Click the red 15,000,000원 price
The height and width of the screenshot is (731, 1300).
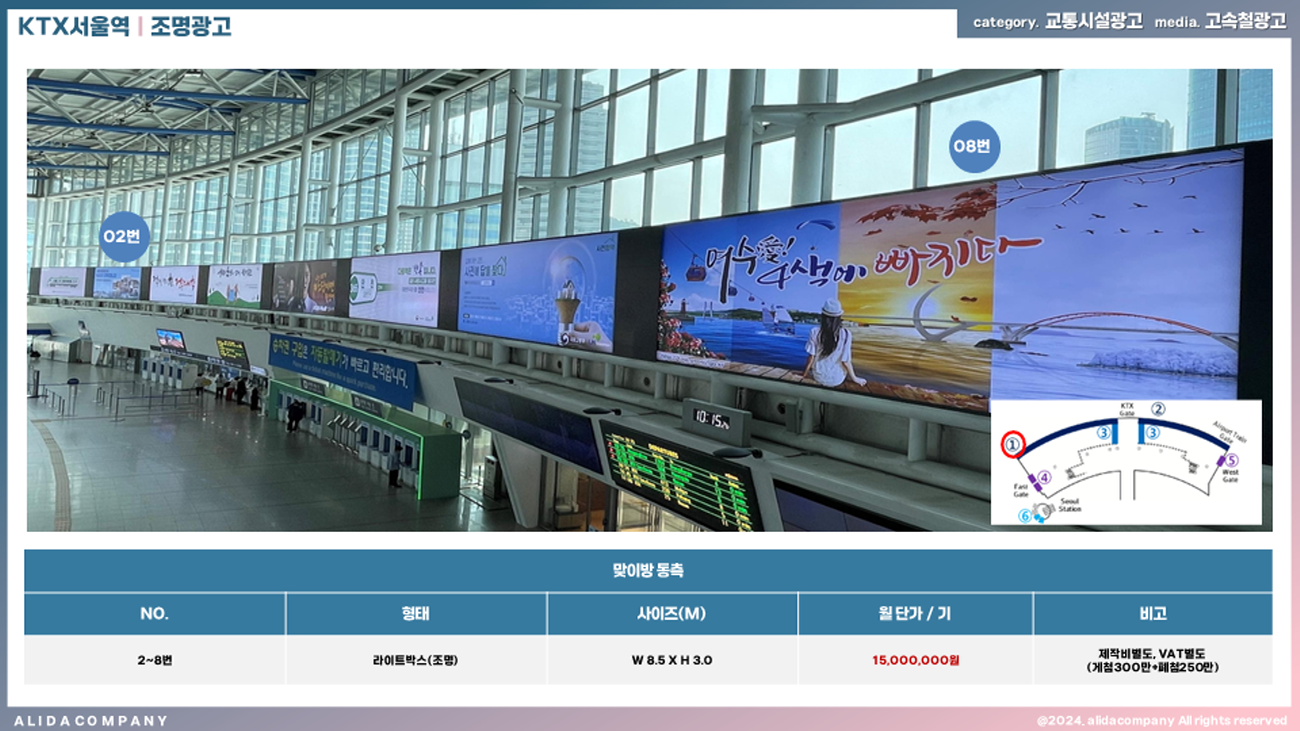click(x=915, y=660)
